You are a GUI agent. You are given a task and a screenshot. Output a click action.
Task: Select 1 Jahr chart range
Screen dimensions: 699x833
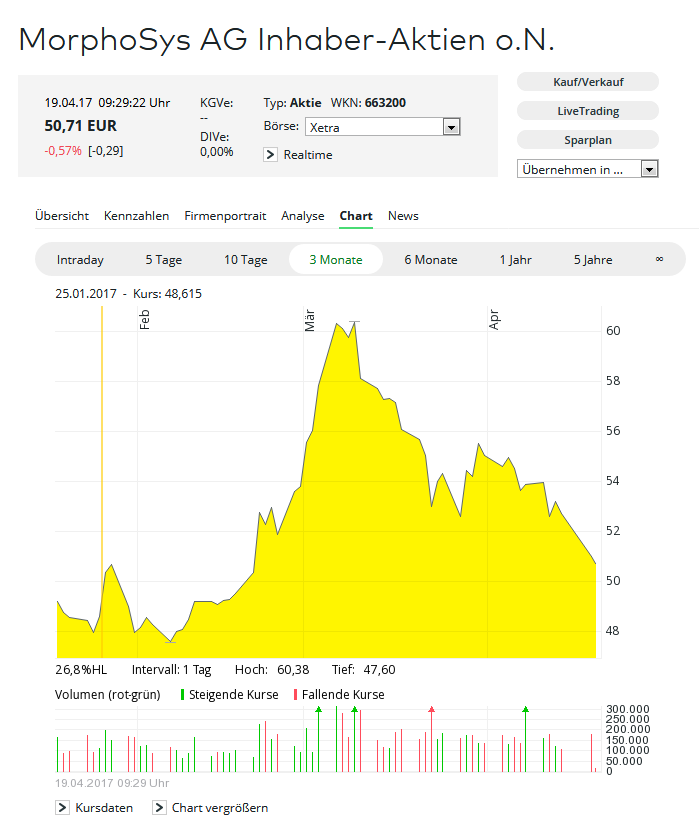tap(515, 260)
